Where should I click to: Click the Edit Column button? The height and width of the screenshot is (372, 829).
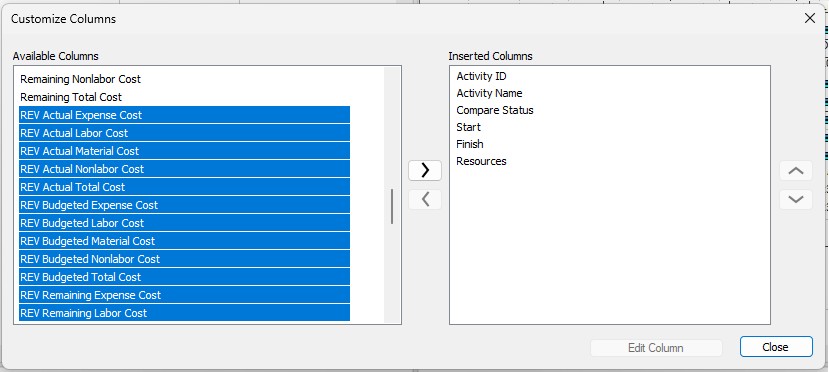[656, 348]
